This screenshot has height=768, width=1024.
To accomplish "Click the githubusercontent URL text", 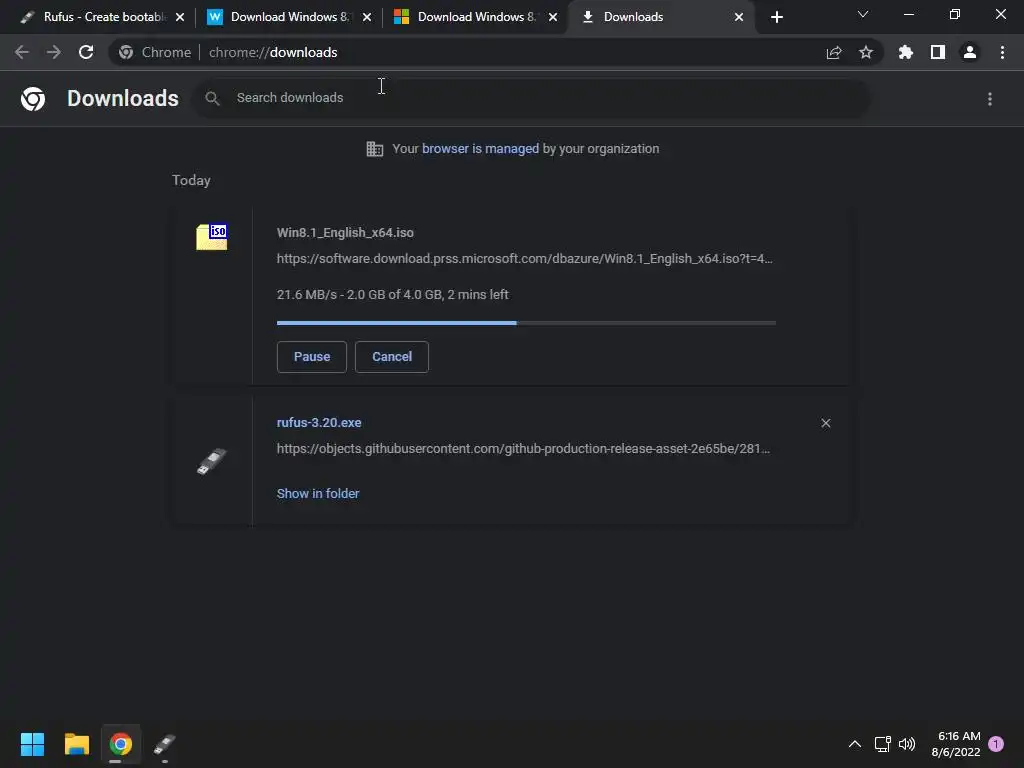I will click(523, 449).
